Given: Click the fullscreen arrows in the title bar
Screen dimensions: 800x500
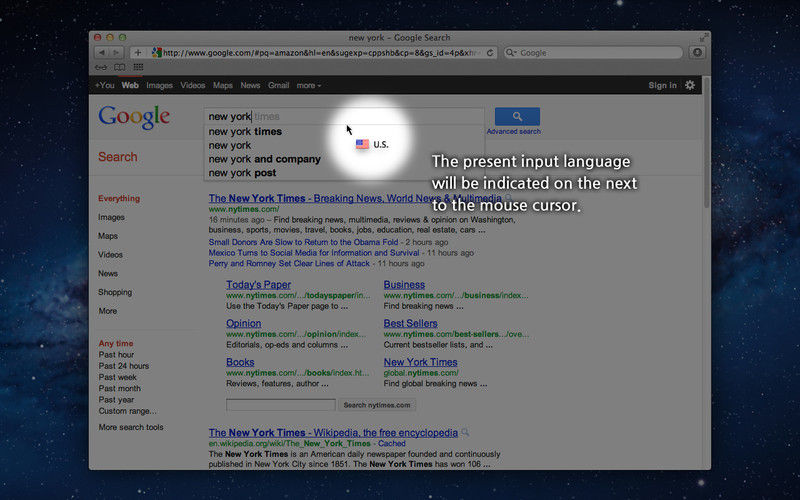Looking at the screenshot, I should click(704, 37).
